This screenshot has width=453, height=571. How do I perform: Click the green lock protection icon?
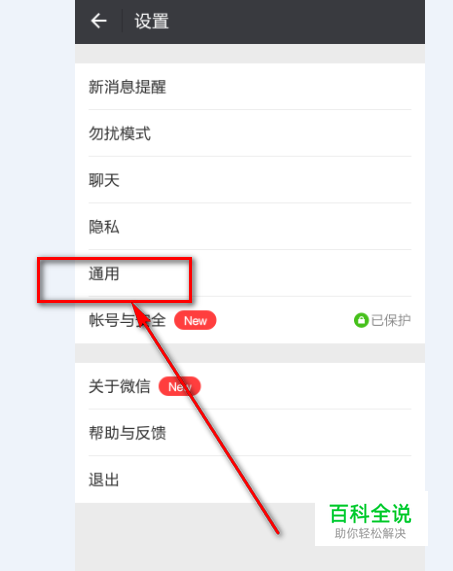coord(361,320)
